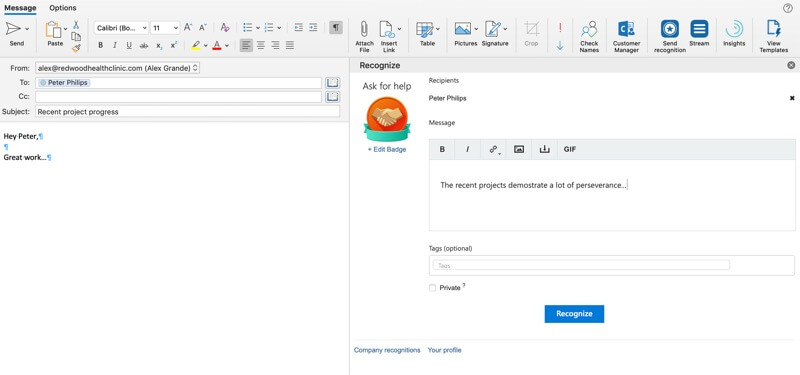Center align the text
This screenshot has height=375, width=800.
coord(261,45)
